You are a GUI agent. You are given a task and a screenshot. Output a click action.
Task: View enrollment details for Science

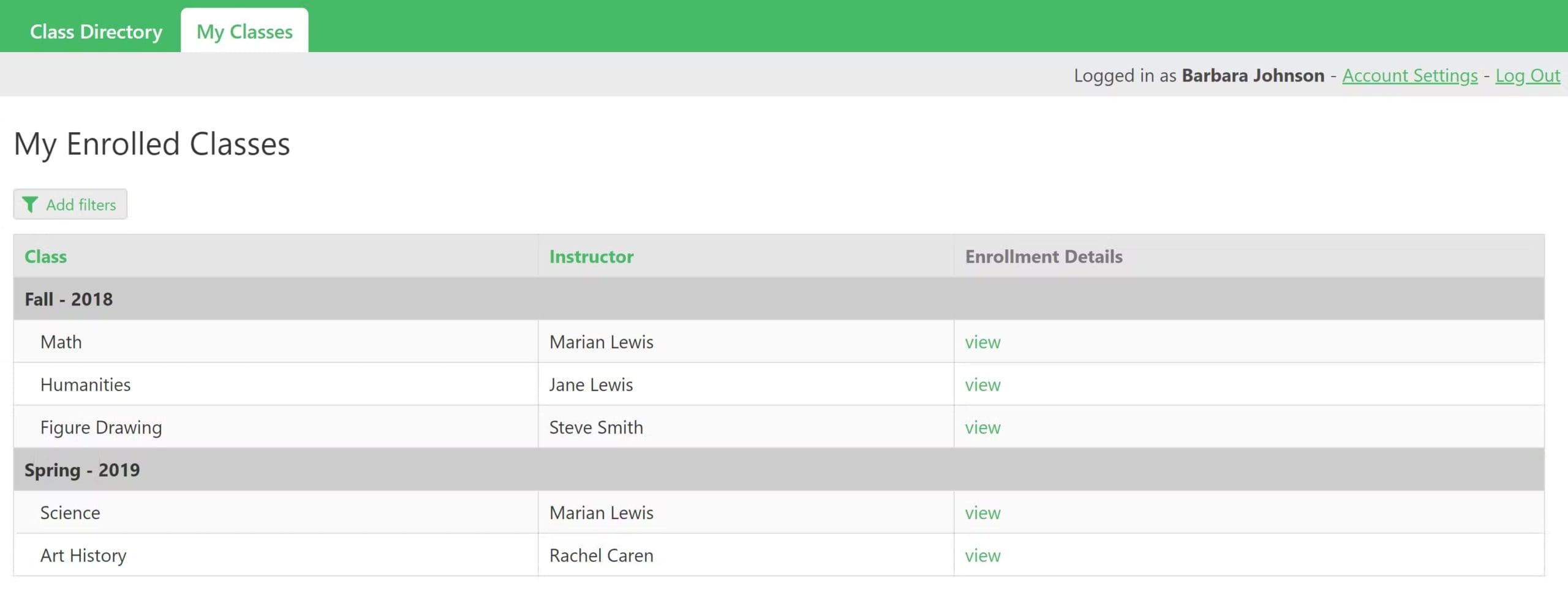pos(982,513)
